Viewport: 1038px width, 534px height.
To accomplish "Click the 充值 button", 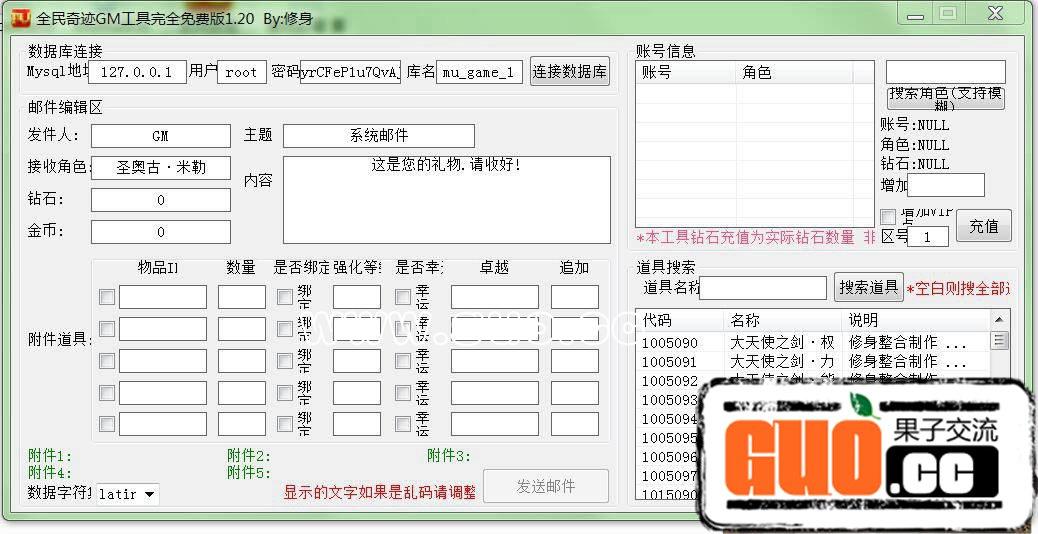I will [983, 226].
